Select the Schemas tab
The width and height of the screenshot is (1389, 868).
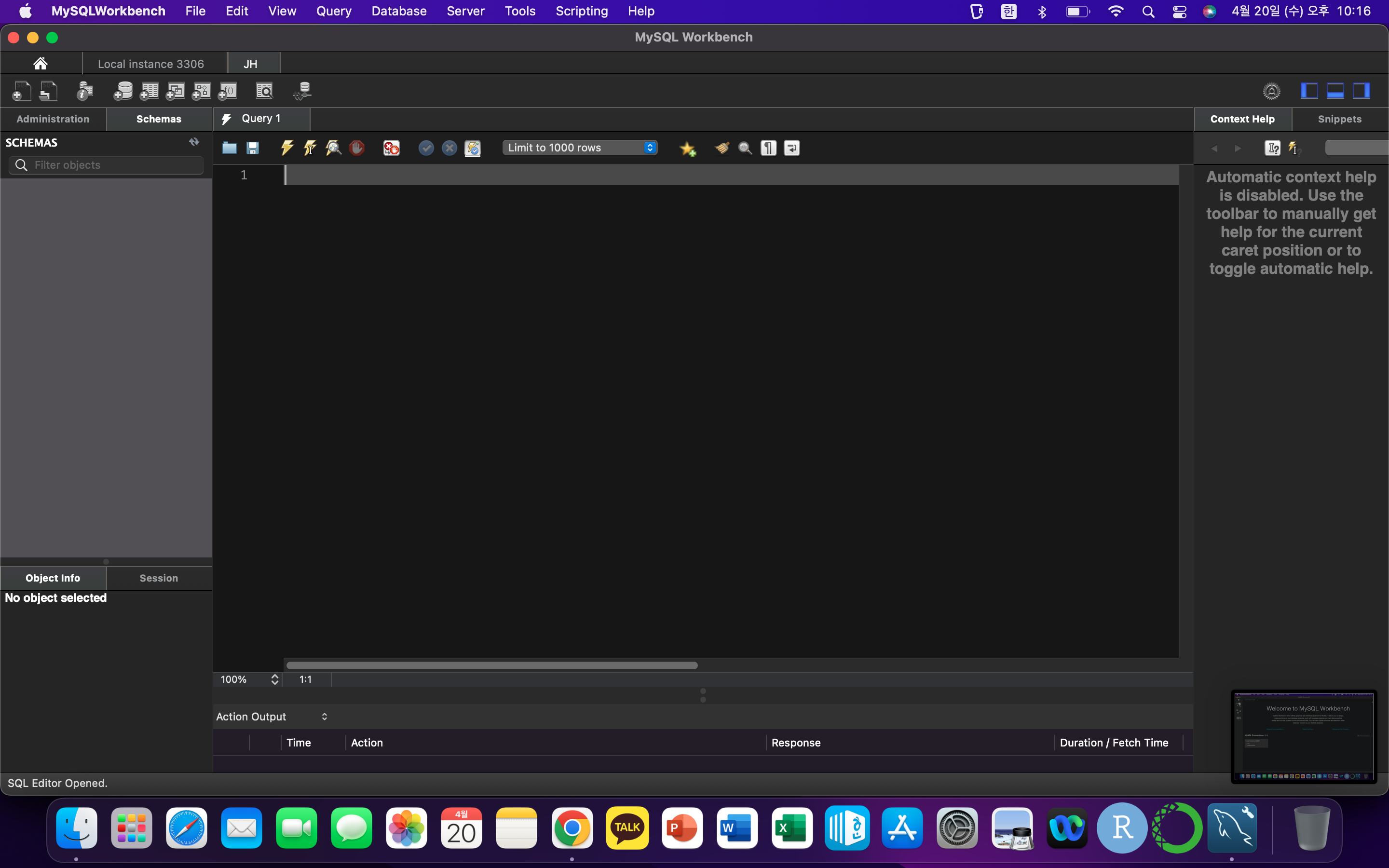point(159,119)
